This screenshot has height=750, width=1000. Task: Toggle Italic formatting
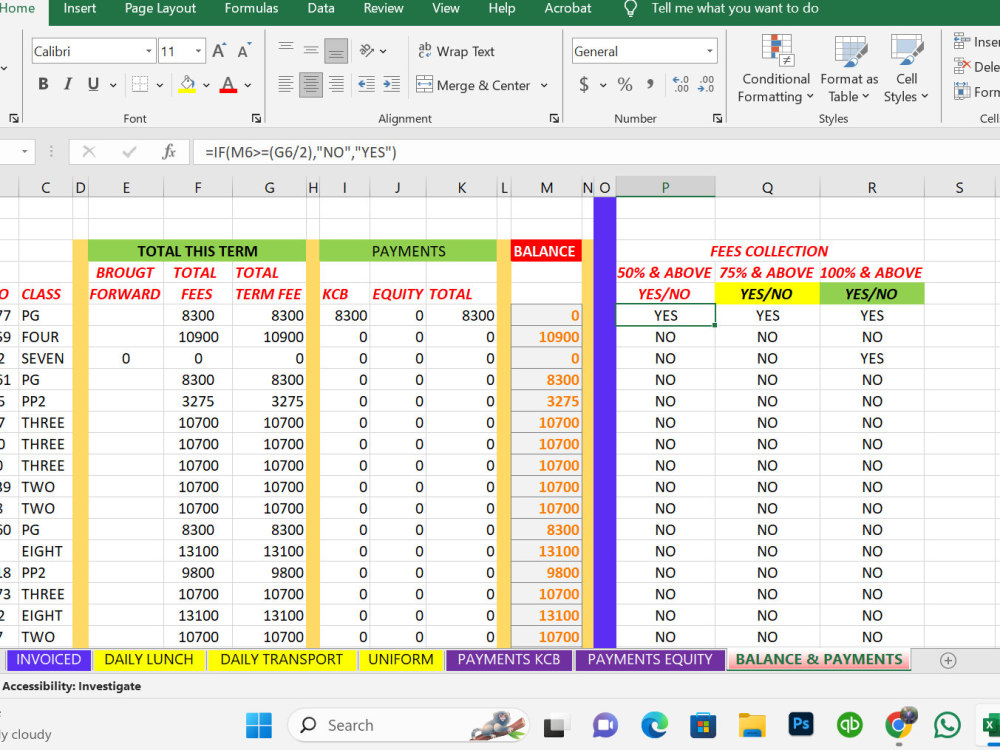(68, 84)
